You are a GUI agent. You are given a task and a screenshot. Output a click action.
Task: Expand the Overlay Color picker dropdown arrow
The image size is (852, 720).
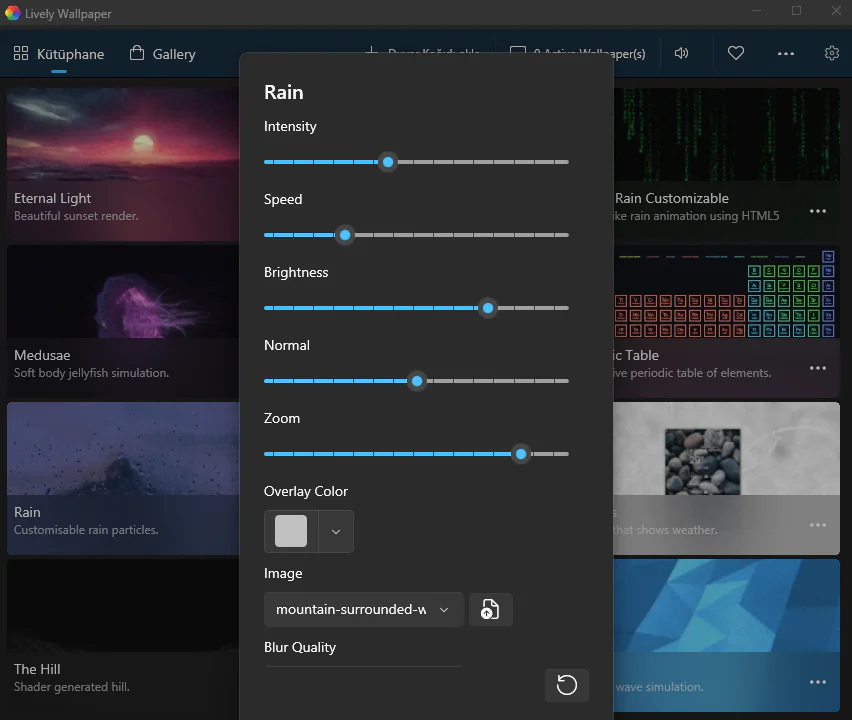coord(336,532)
